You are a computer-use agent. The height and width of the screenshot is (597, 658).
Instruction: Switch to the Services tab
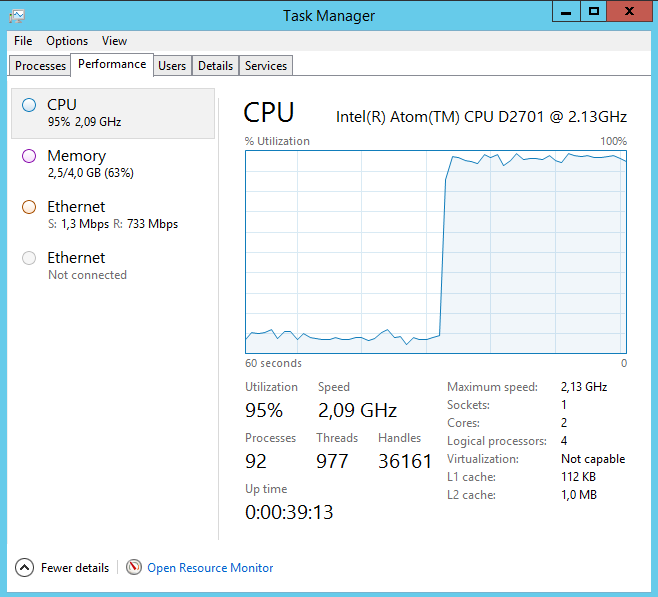point(266,66)
